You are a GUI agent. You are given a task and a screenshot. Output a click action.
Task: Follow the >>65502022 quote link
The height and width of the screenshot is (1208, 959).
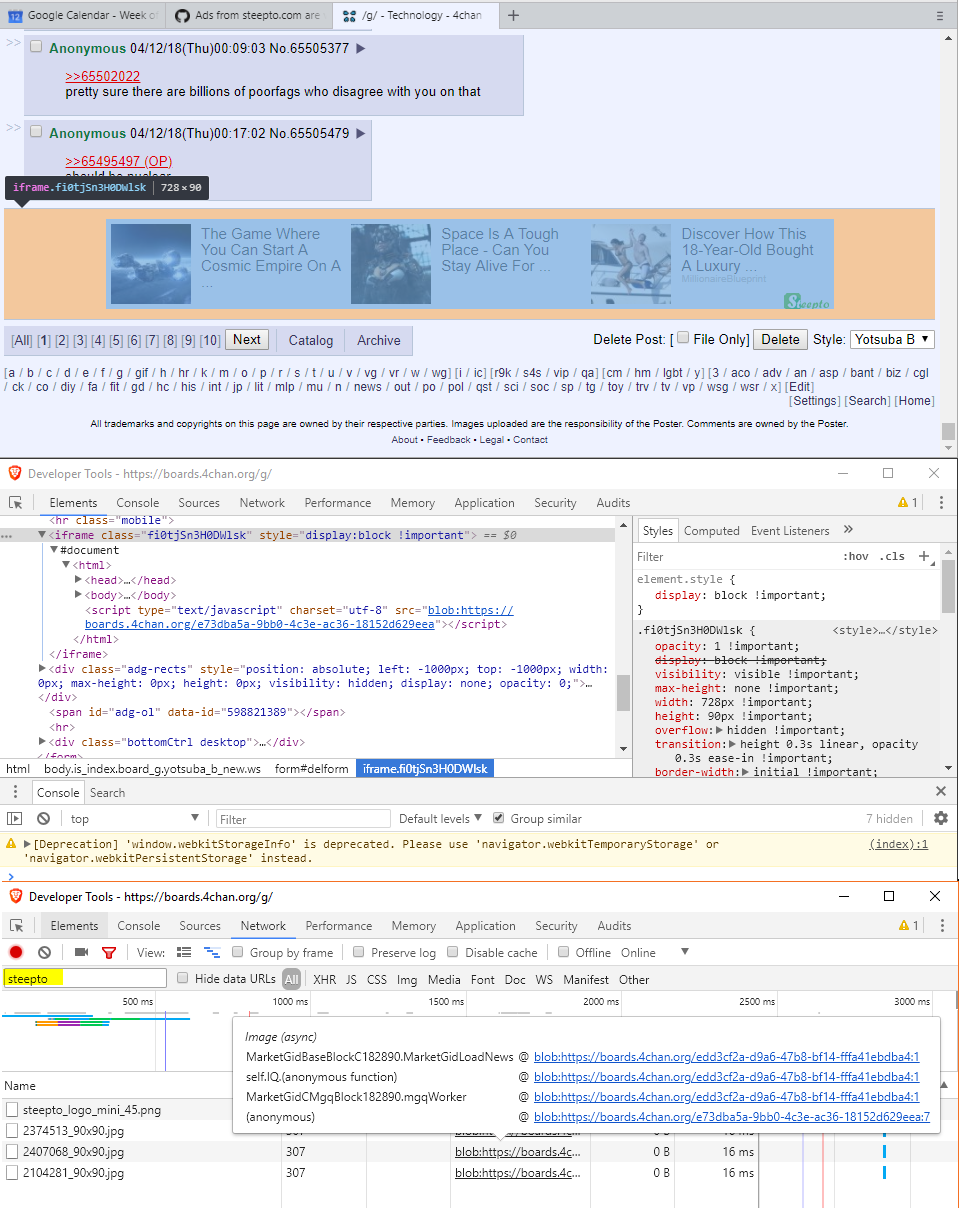103,76
